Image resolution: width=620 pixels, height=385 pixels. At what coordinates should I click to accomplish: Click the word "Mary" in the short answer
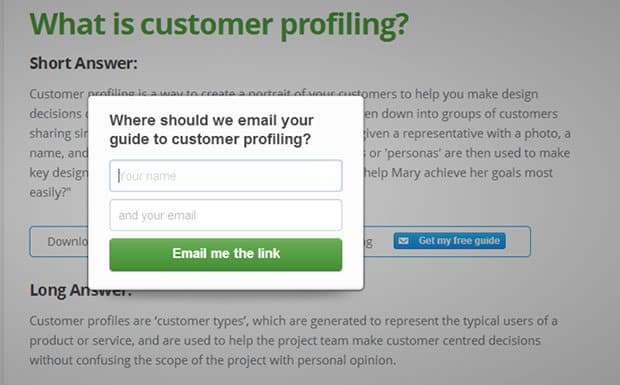406,173
